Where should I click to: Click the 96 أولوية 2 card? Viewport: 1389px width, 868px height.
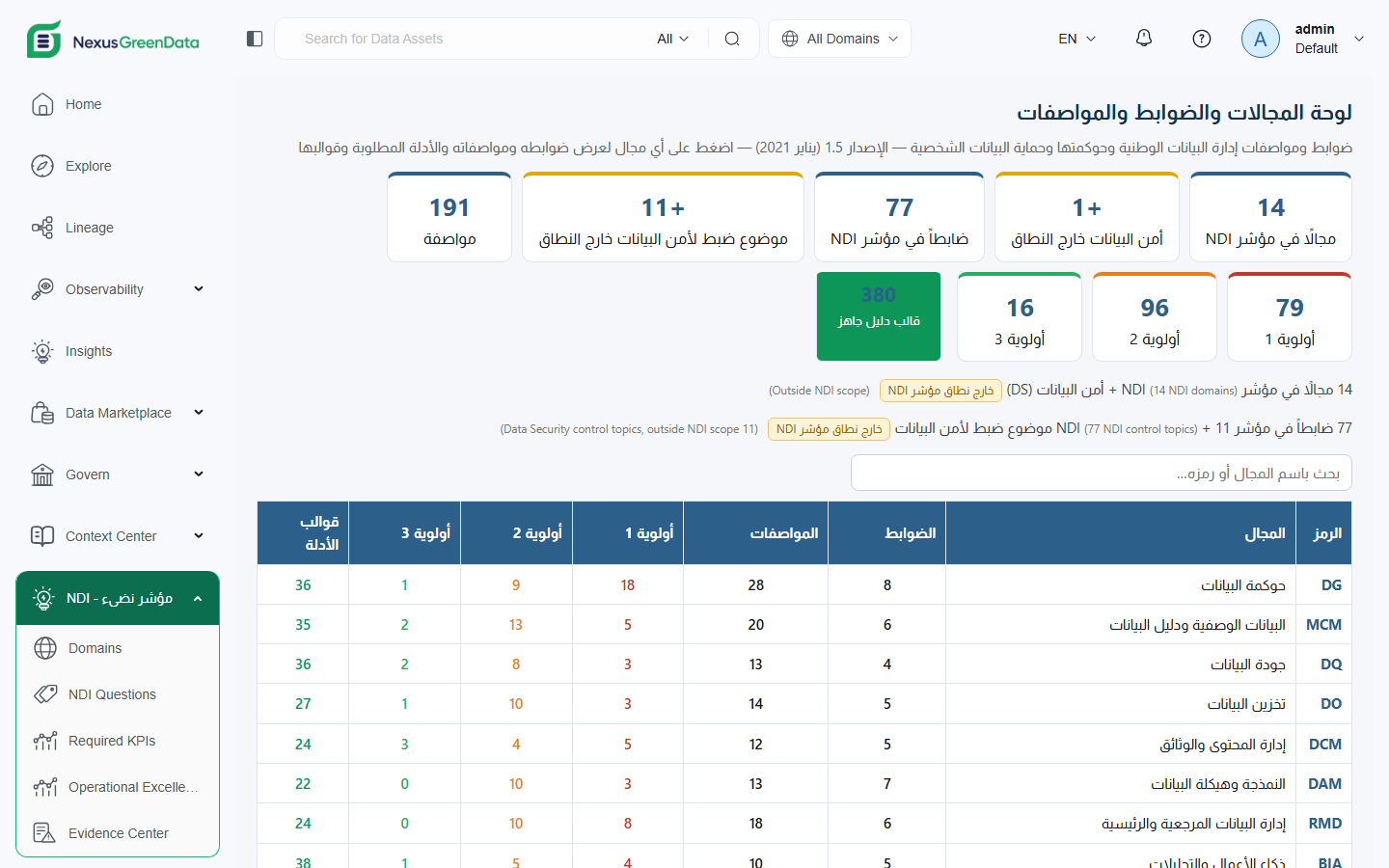1155,316
